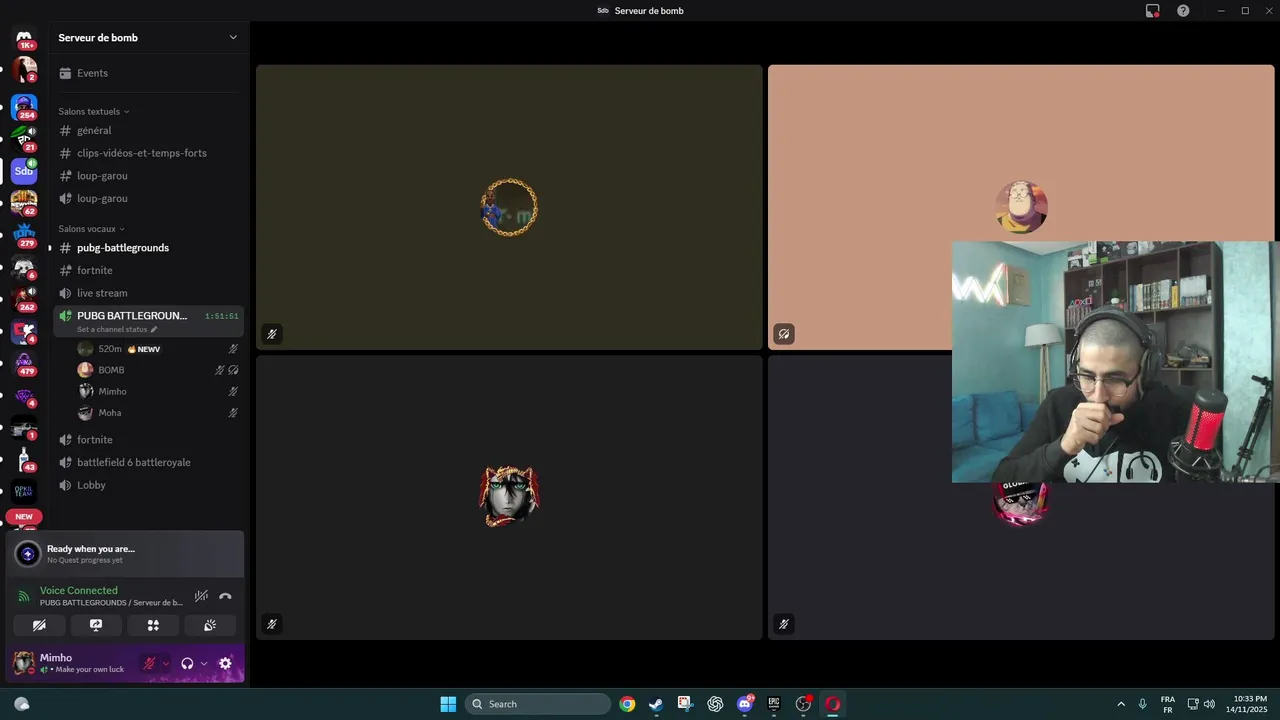Image resolution: width=1280 pixels, height=720 pixels.
Task: Disconnect from voice with hang-up icon
Action: click(225, 596)
